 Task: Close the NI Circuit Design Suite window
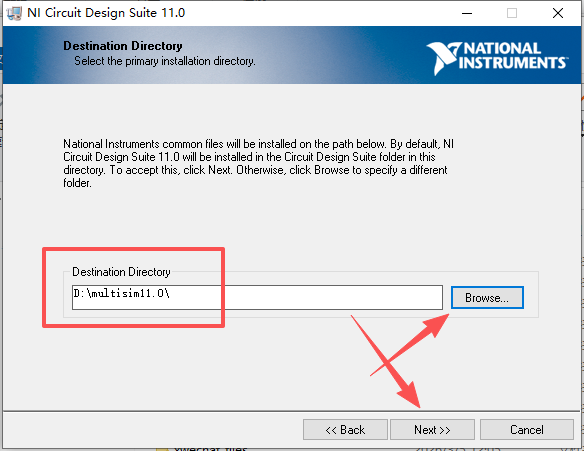point(558,13)
